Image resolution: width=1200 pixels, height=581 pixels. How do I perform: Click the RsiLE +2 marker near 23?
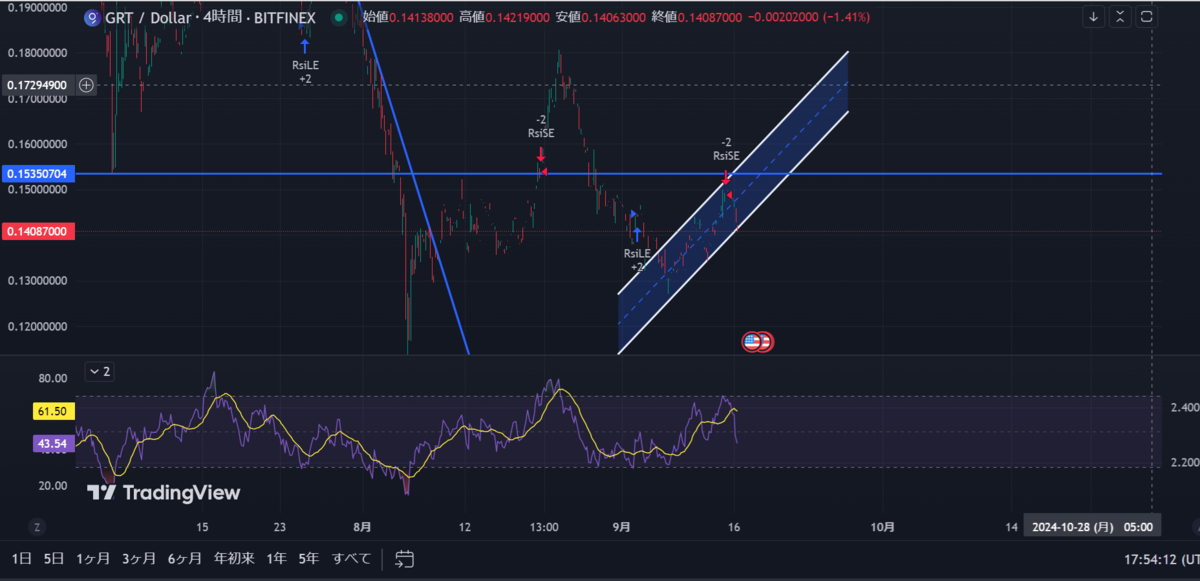pos(305,60)
